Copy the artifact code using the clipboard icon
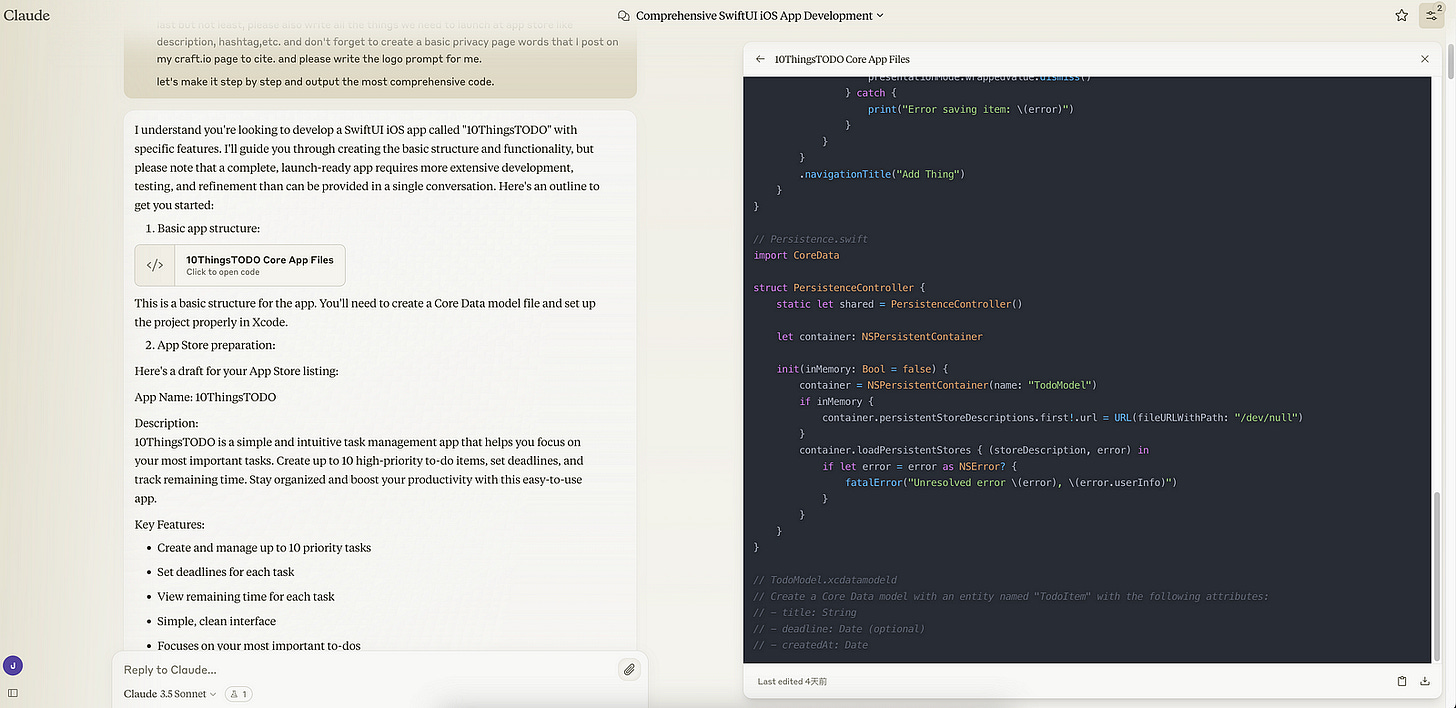Image resolution: width=1456 pixels, height=708 pixels. pyautogui.click(x=1402, y=681)
